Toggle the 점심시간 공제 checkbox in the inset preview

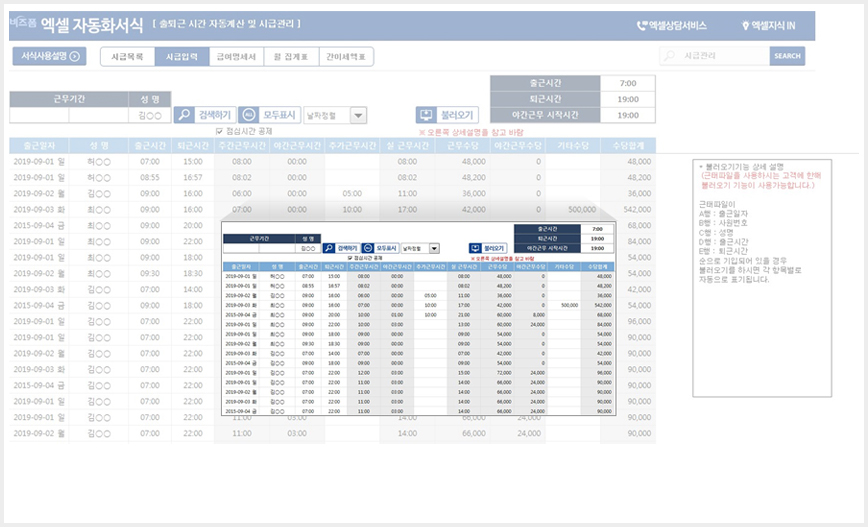(350, 258)
